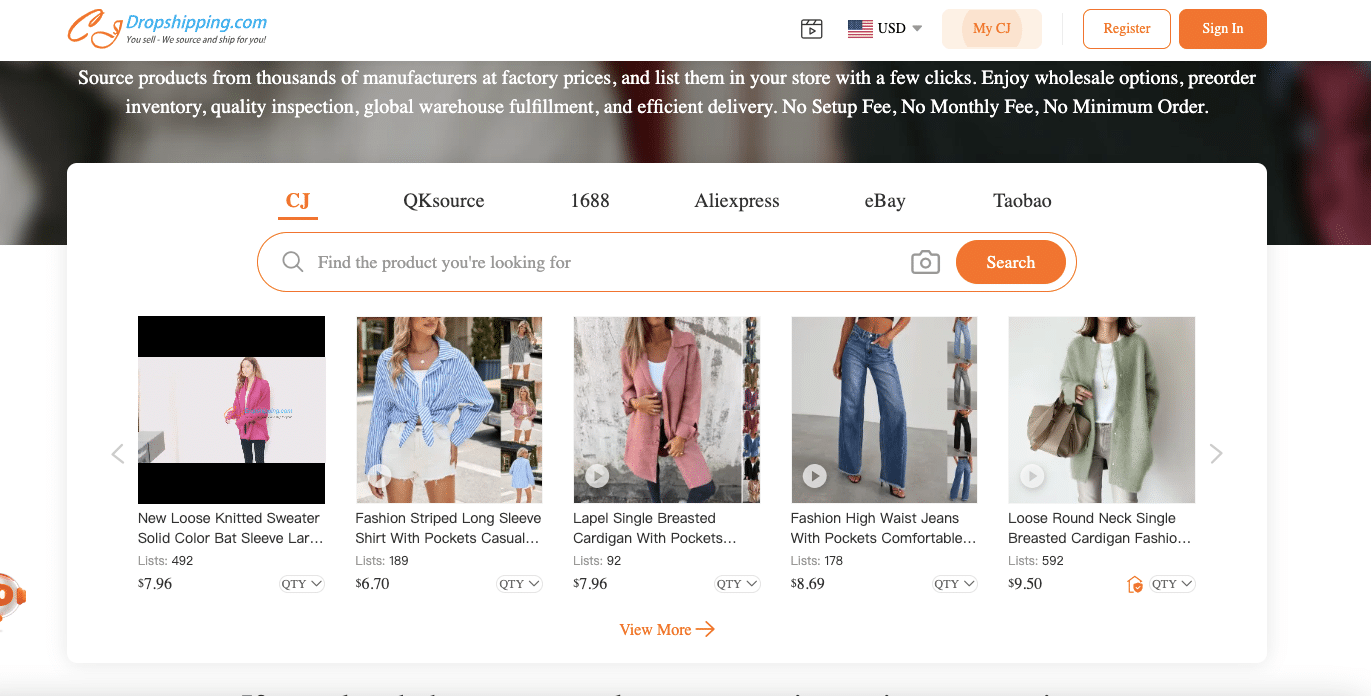Screen dimensions: 1371x696
Task: Open My CJ
Action: 991,28
